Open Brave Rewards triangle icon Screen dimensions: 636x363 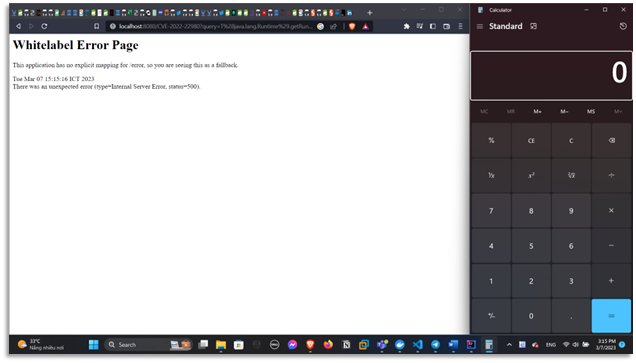tap(365, 26)
